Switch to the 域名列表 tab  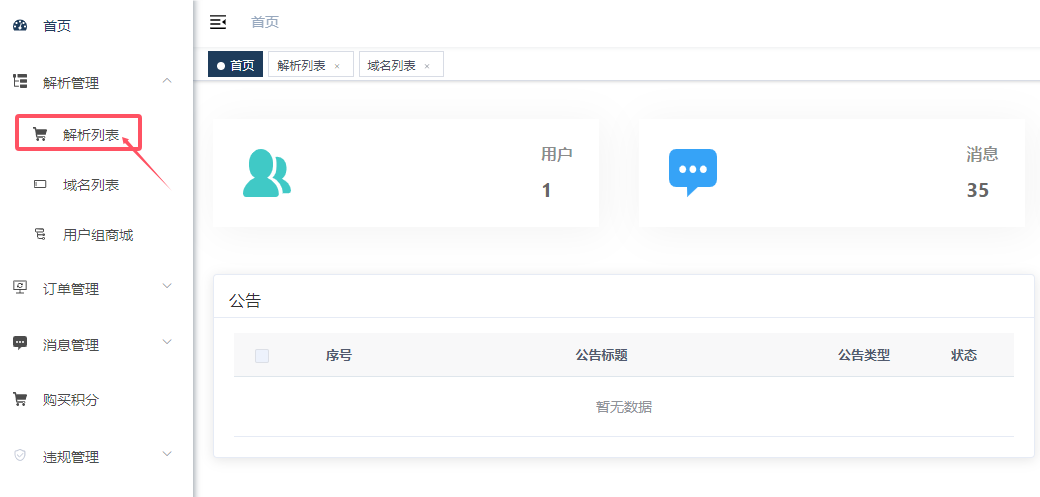tap(401, 64)
